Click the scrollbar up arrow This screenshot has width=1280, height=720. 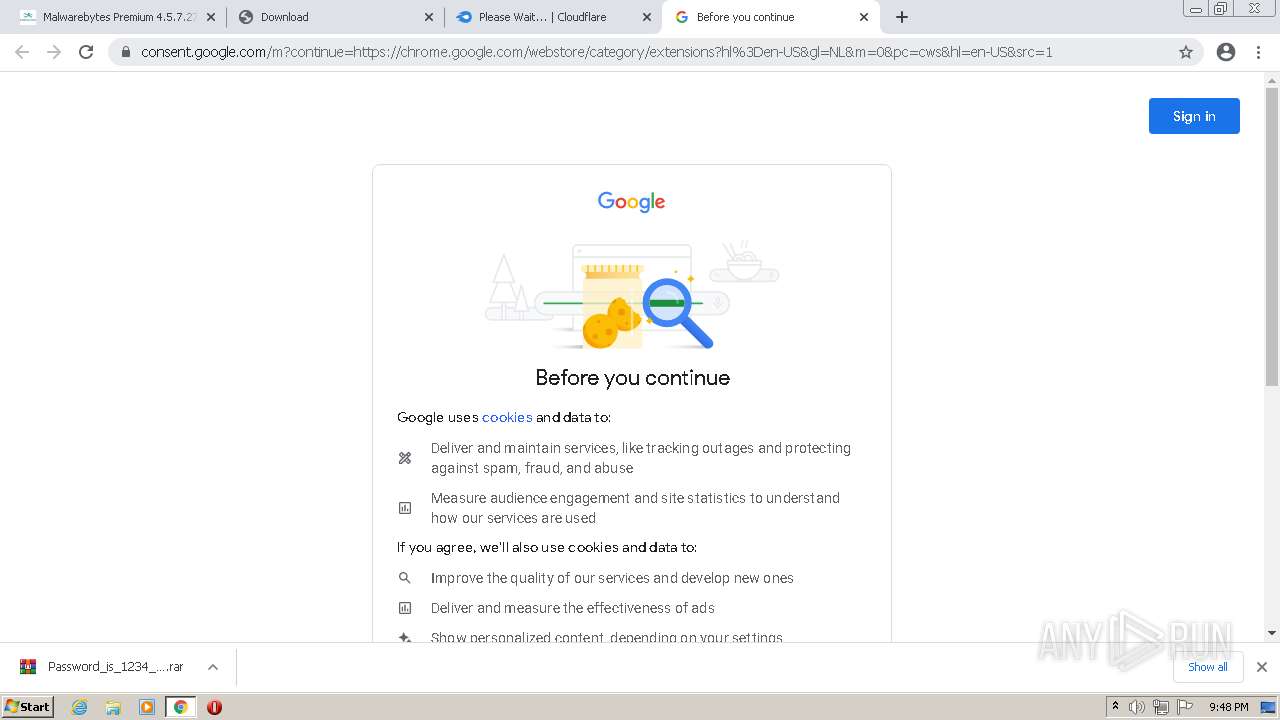pos(1272,79)
